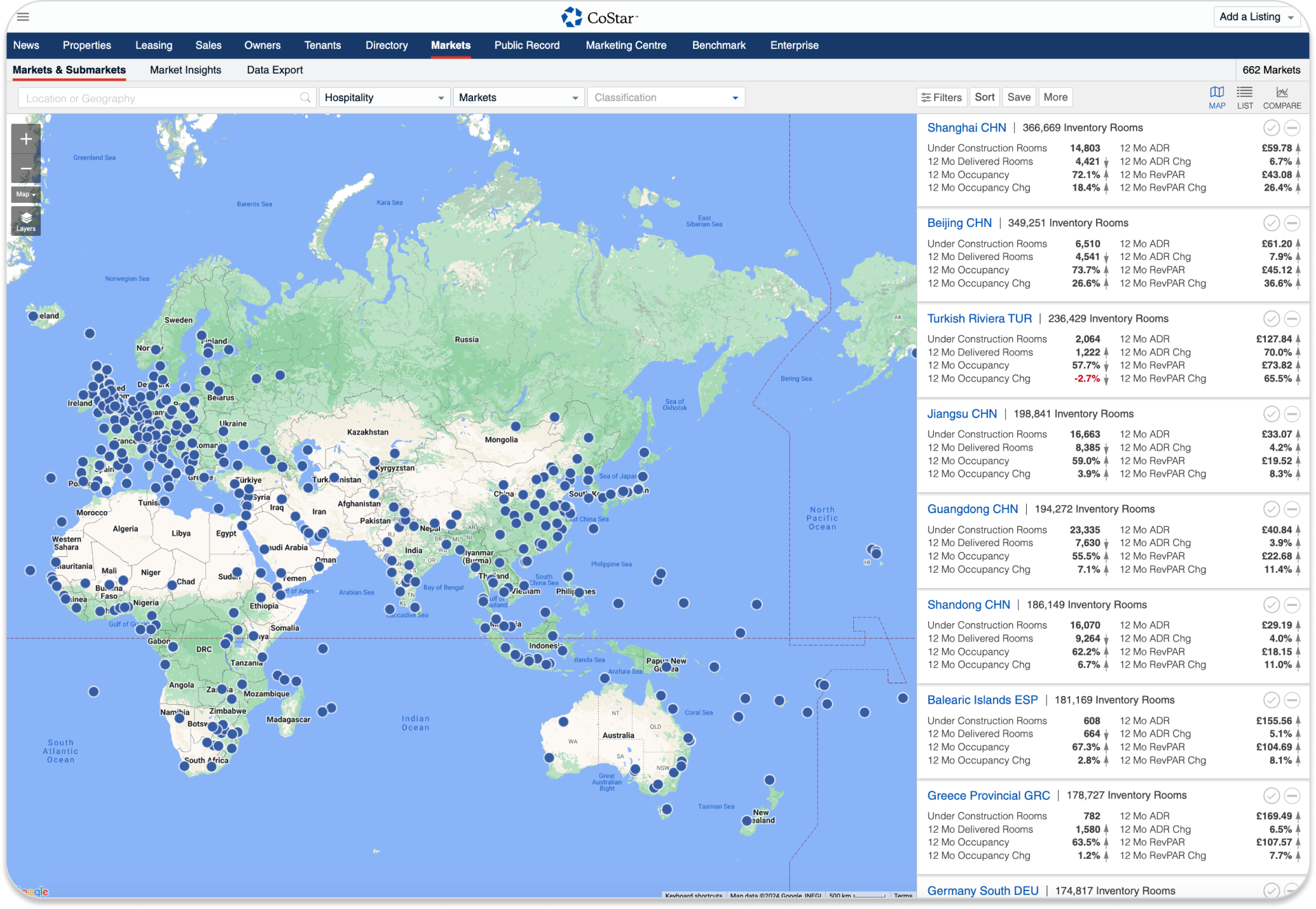Open the Hospitality dropdown
The image size is (1316, 909).
pos(384,97)
